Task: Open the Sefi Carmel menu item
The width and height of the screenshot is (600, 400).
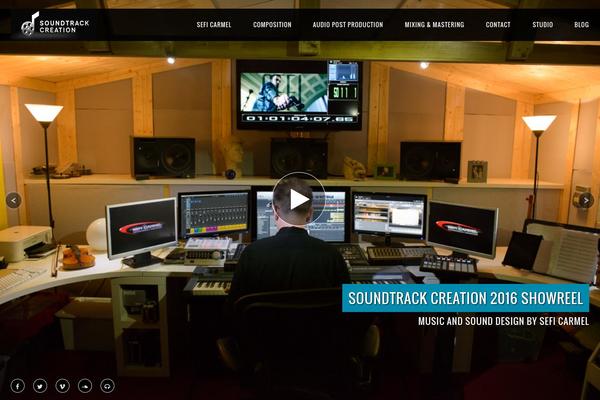Action: coord(214,25)
